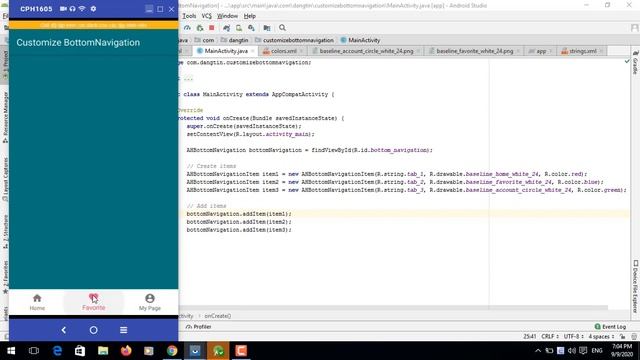Click the onCreate() breadcrumb at editor bottom
The height and width of the screenshot is (360, 640).
(218, 316)
